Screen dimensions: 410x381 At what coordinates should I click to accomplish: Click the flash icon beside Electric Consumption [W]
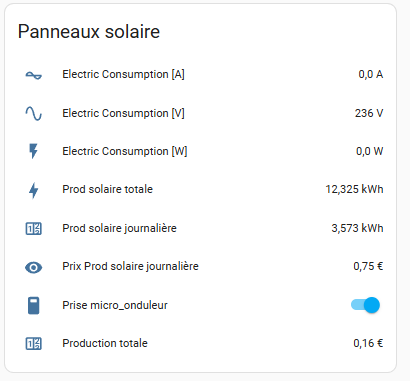pyautogui.click(x=33, y=151)
